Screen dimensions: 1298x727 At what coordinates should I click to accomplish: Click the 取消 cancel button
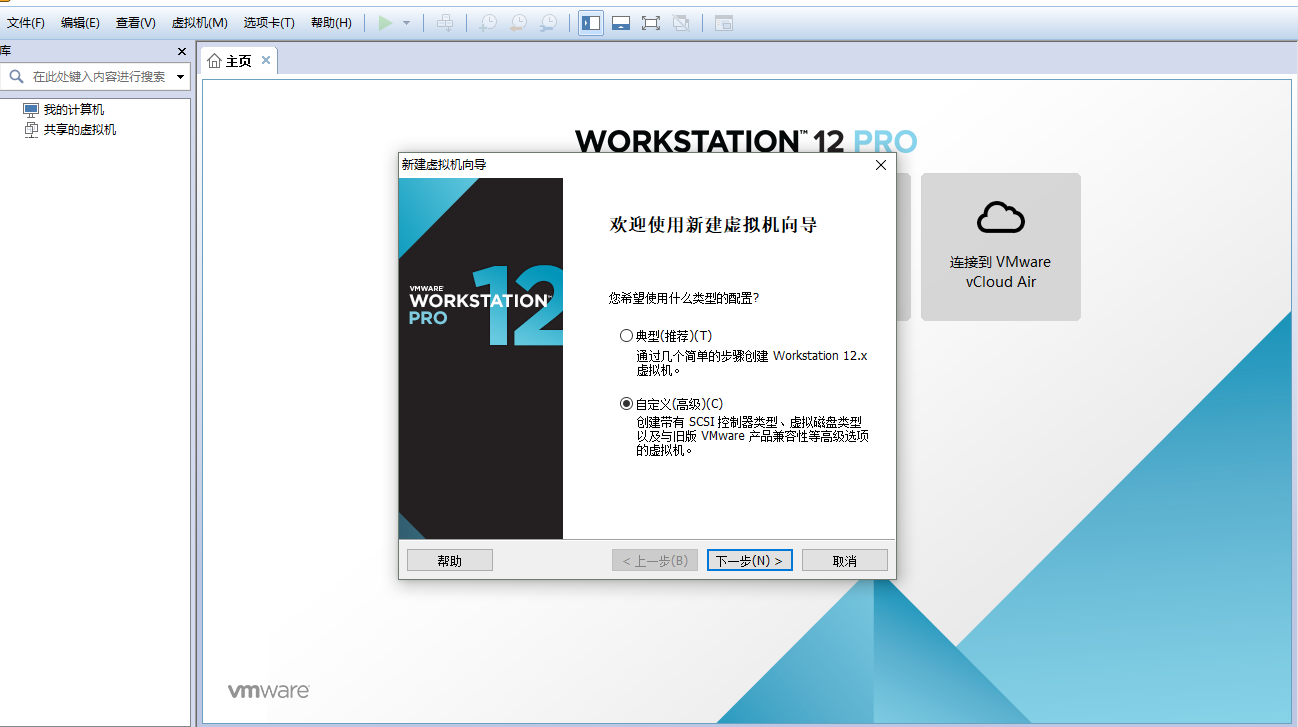coord(845,560)
